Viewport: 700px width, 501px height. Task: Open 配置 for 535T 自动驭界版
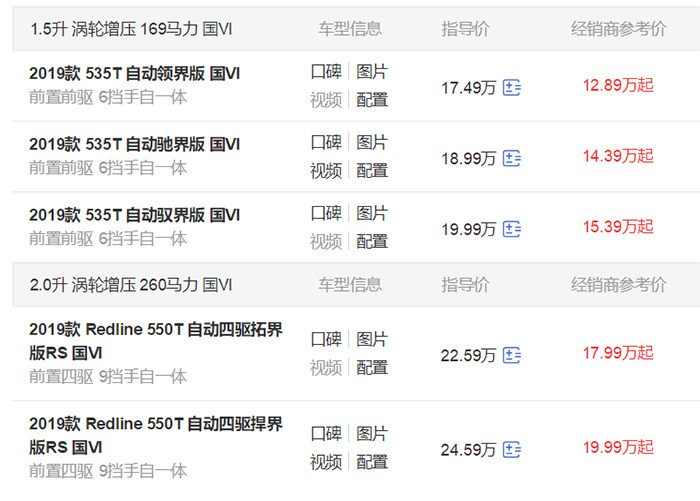click(372, 241)
